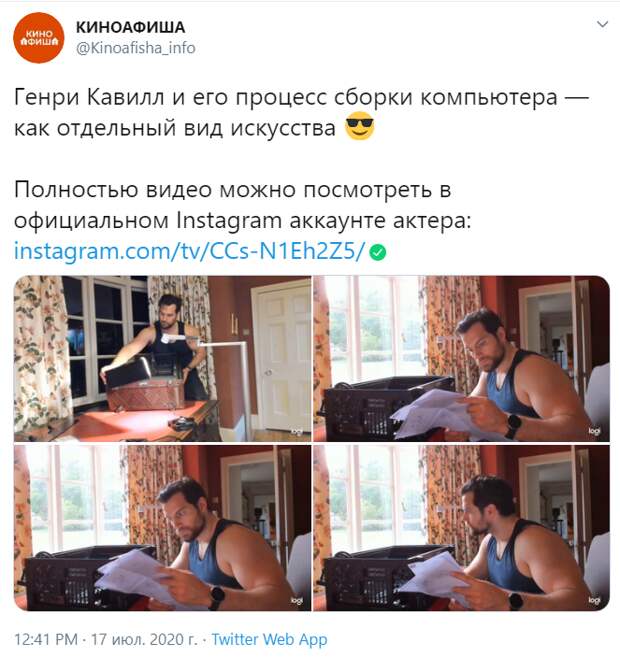Screen dimensions: 620x657
Task: Click the 17 июл. 2020 г. date
Action: pyautogui.click(x=144, y=639)
